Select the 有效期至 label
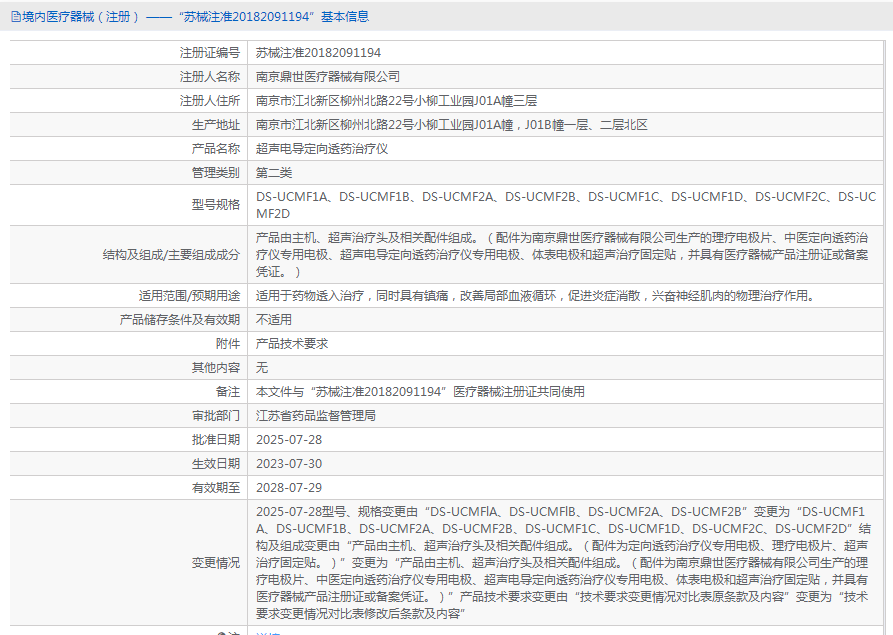 coord(216,487)
